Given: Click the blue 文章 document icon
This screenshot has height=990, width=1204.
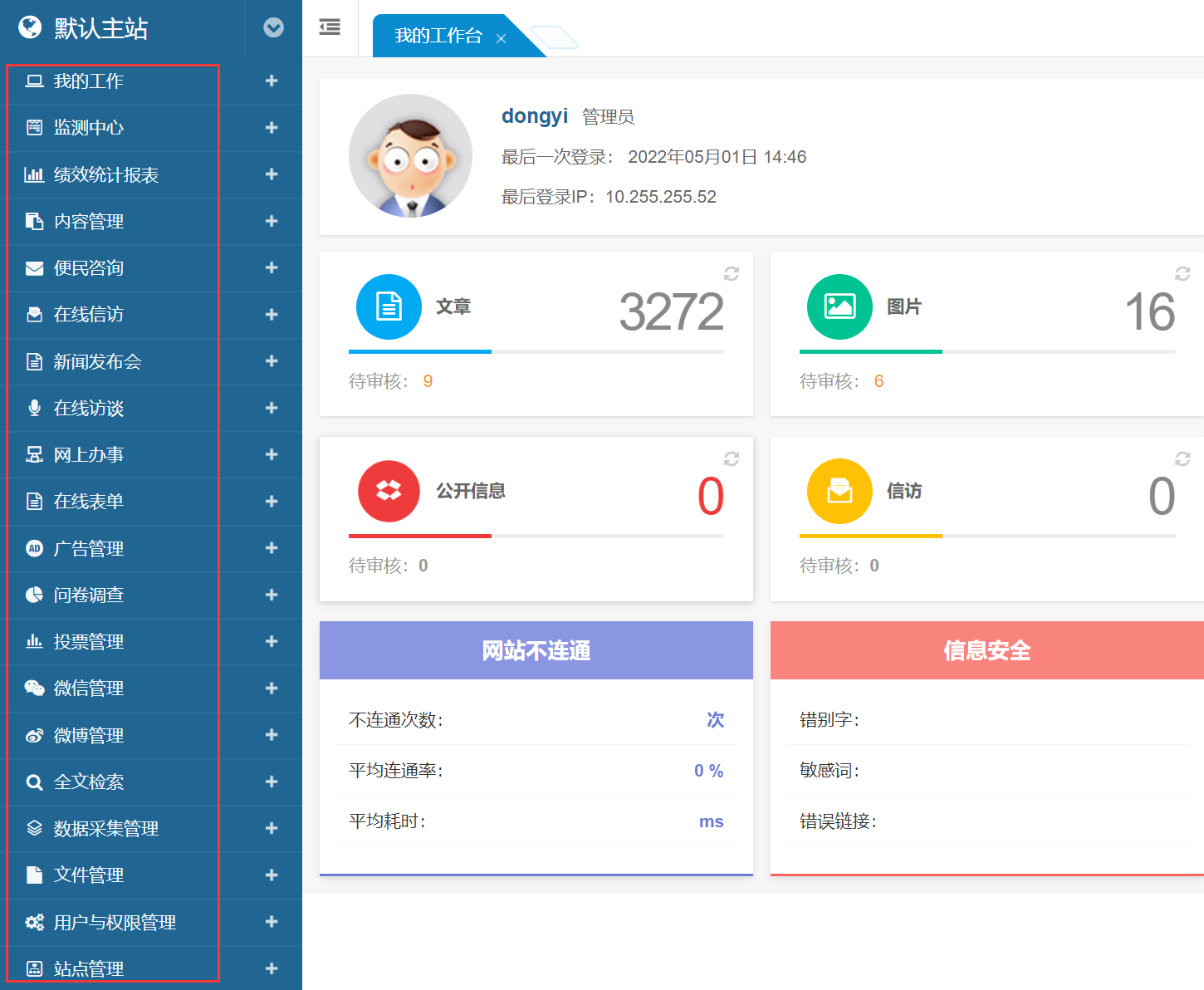Looking at the screenshot, I should click(x=389, y=306).
